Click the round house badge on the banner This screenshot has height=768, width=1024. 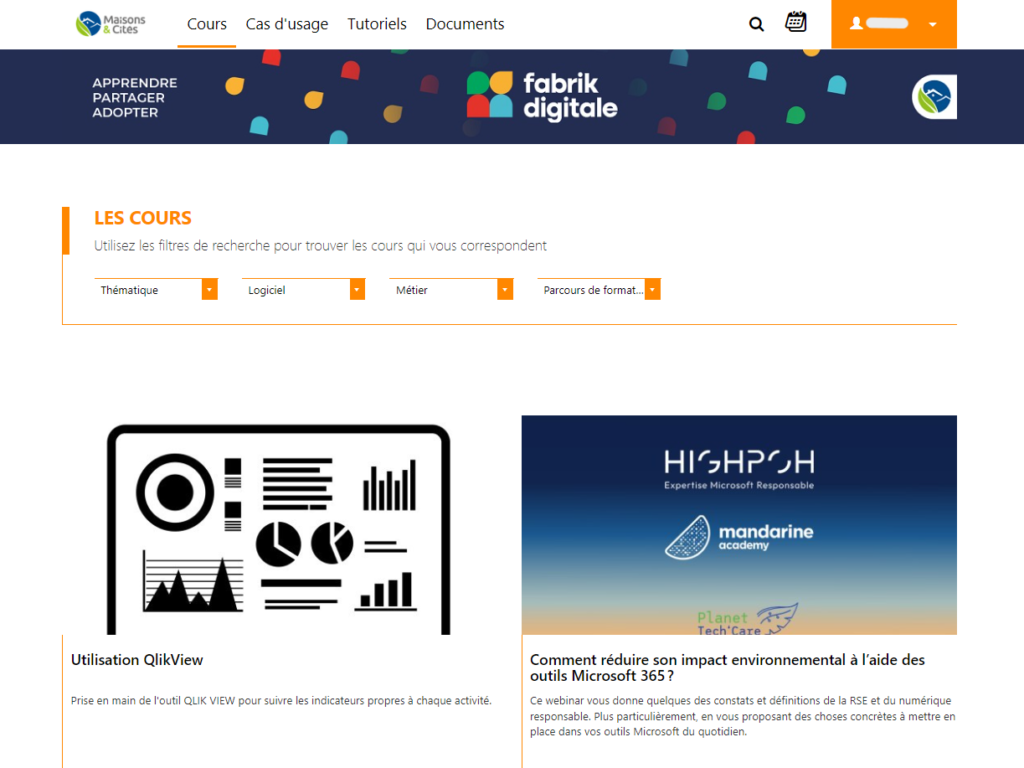[936, 97]
